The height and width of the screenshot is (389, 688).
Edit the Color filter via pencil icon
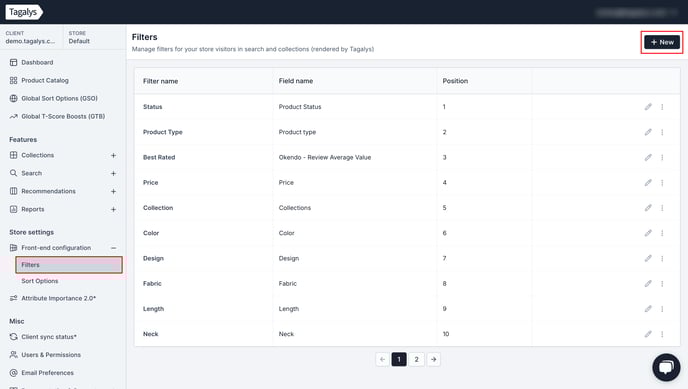pyautogui.click(x=648, y=233)
